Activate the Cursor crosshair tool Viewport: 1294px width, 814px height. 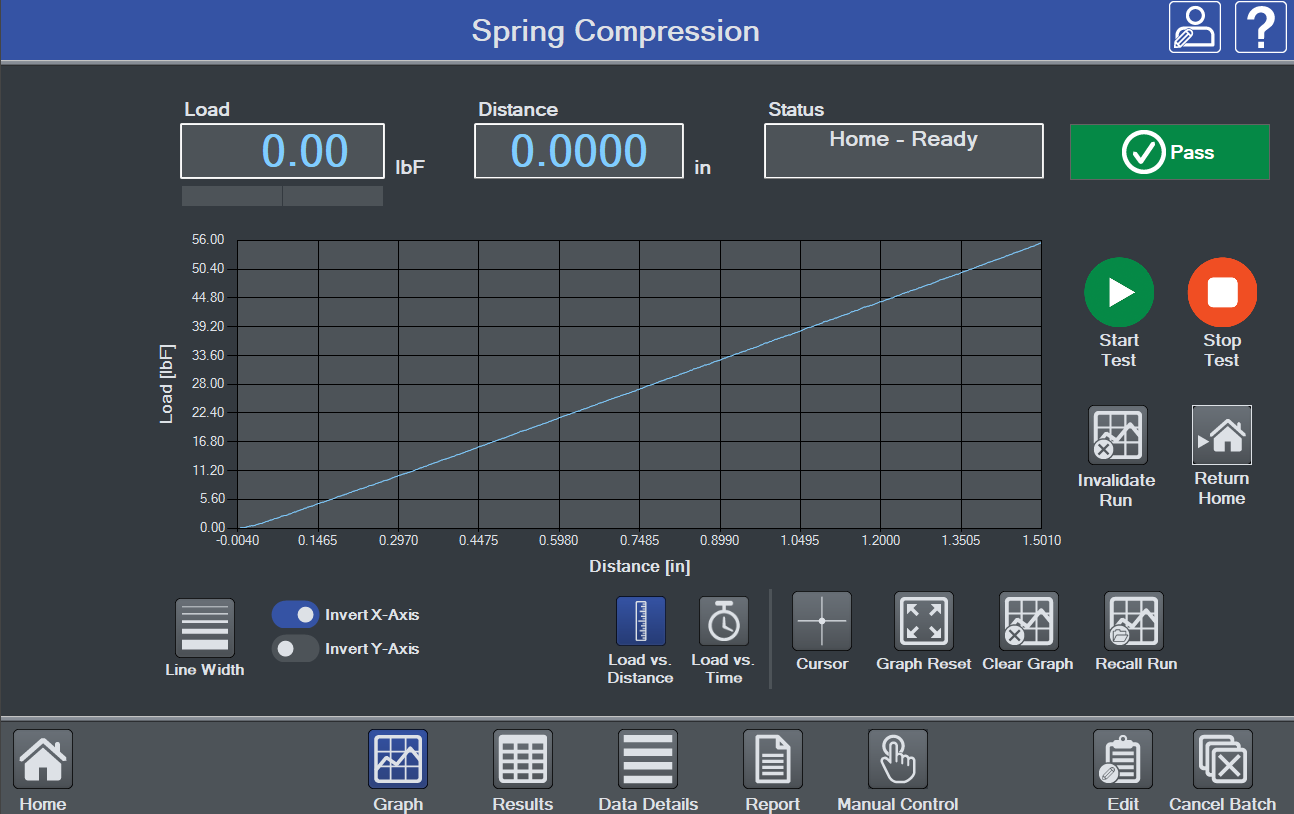822,621
